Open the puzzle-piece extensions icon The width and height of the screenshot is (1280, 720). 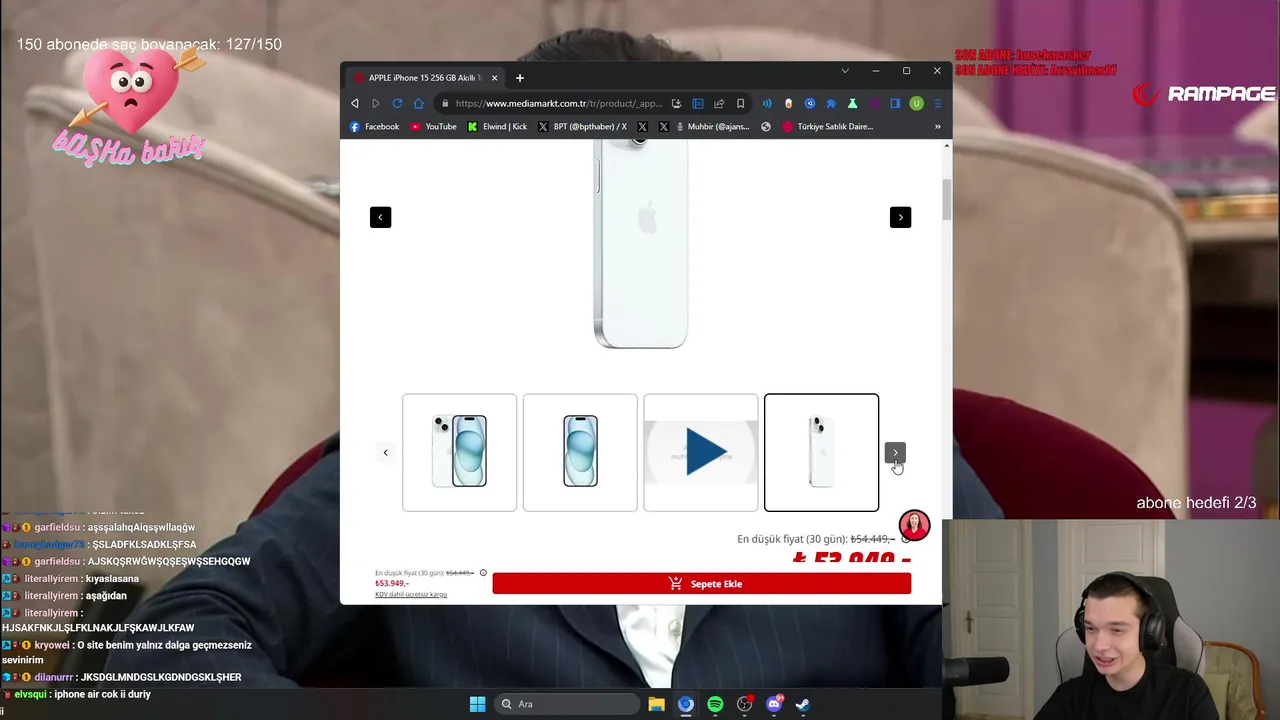[831, 103]
